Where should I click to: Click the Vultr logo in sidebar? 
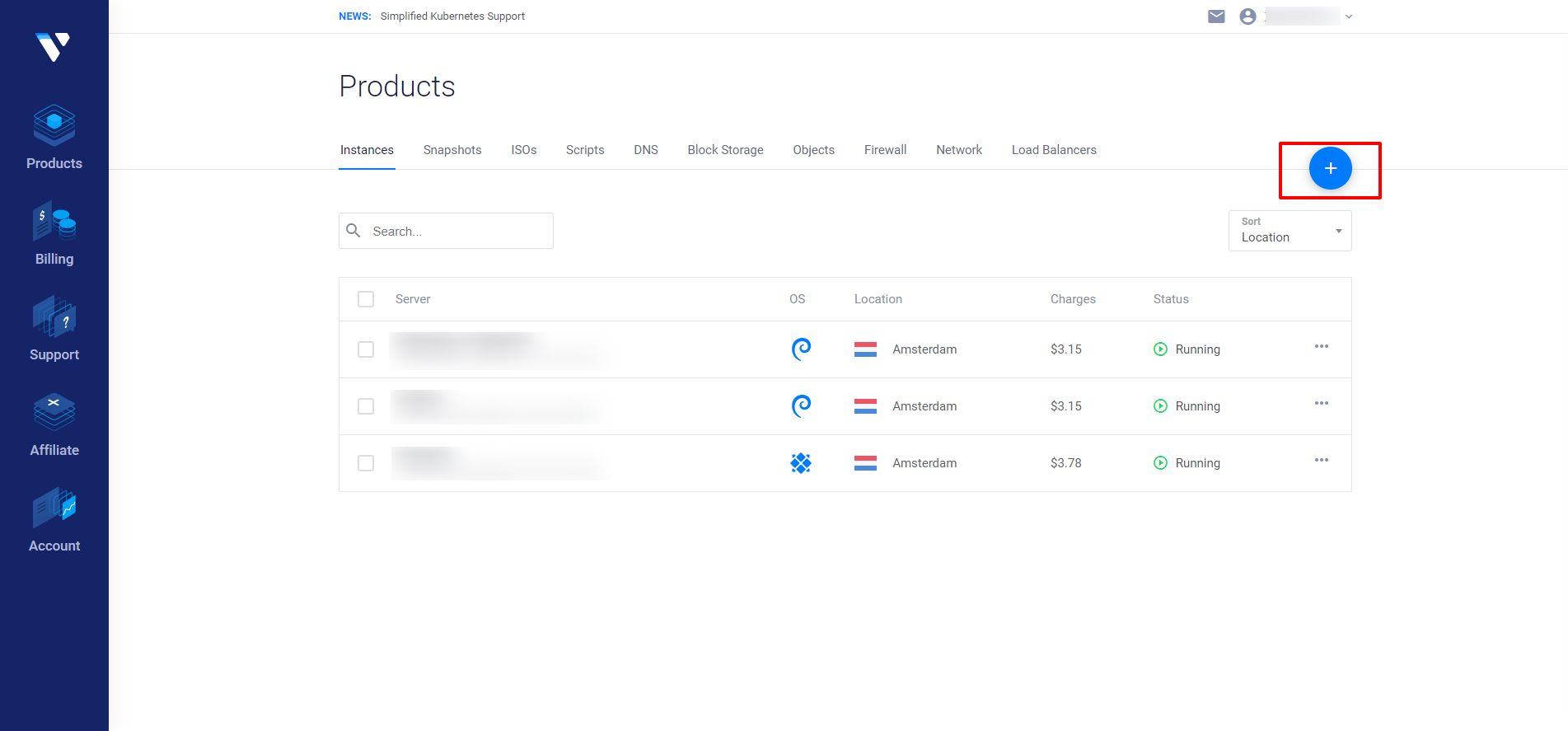pos(53,46)
